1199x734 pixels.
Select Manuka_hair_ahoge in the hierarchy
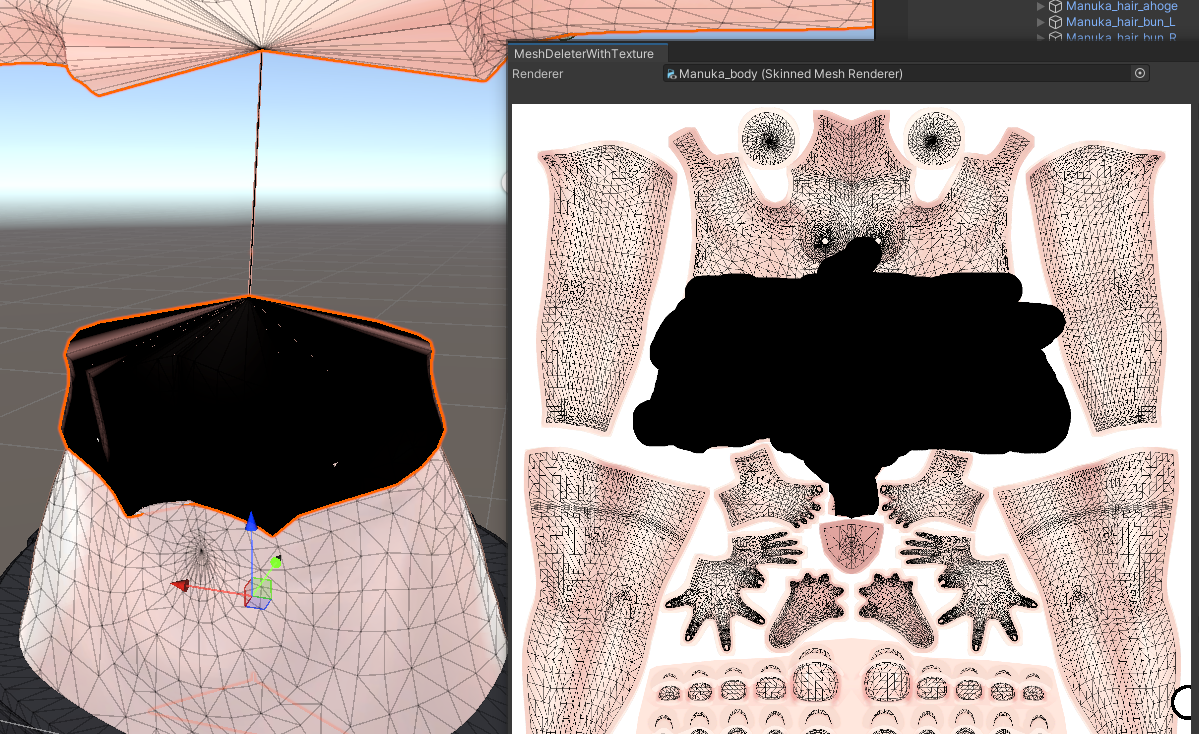[1121, 6]
